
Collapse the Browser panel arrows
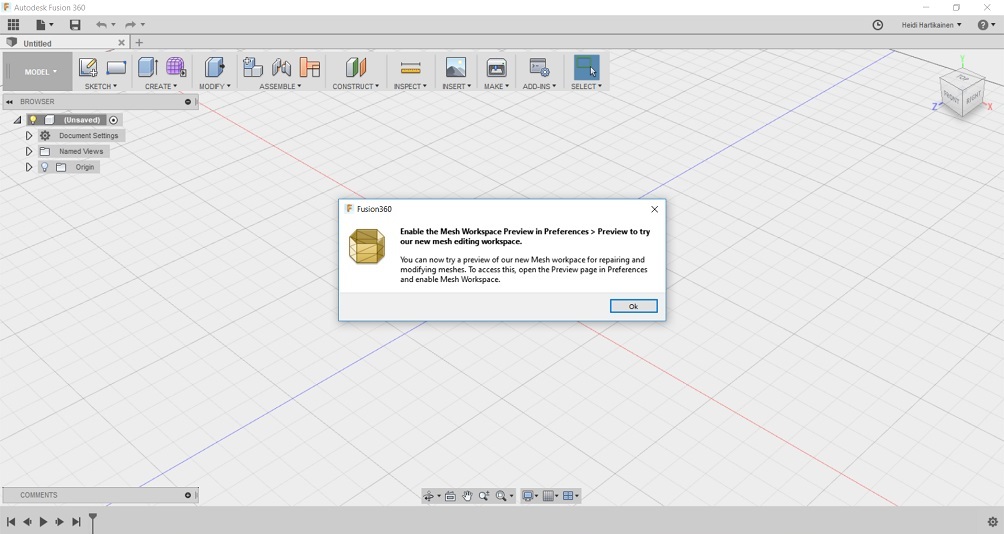coord(10,101)
